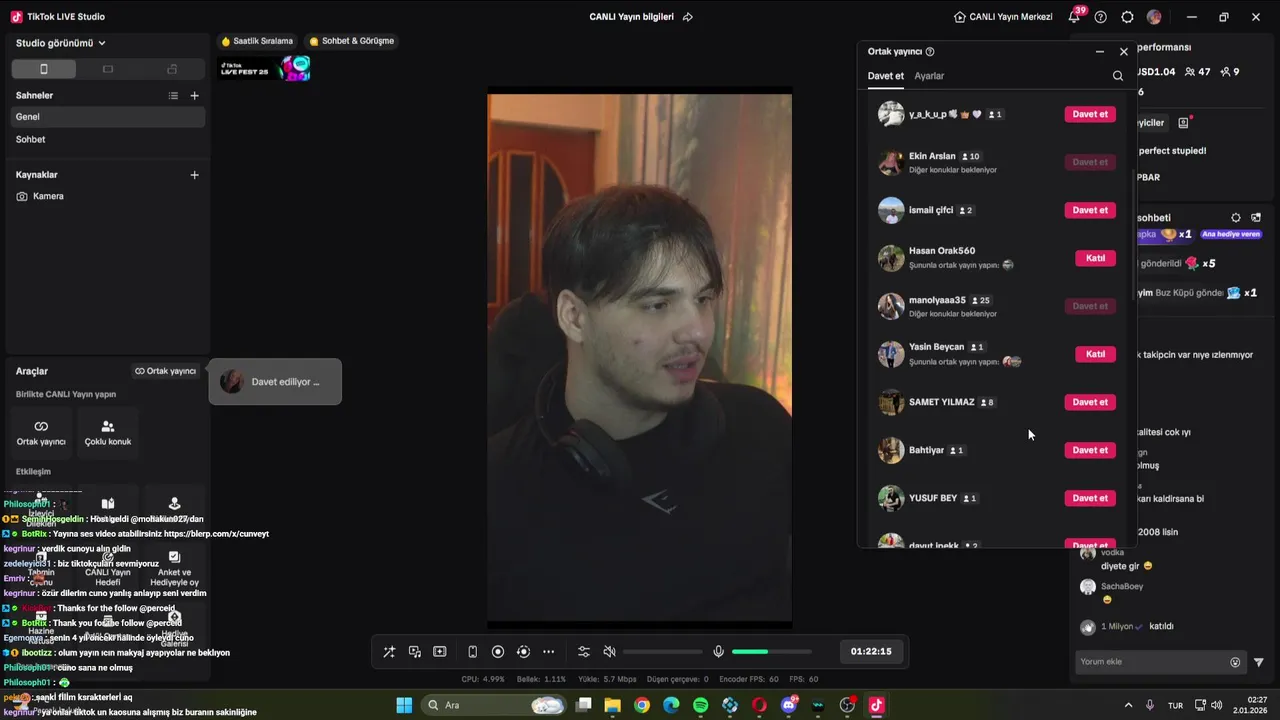Toggle the microphone mute icon
Screen dimensions: 1280x720
(x=718, y=652)
